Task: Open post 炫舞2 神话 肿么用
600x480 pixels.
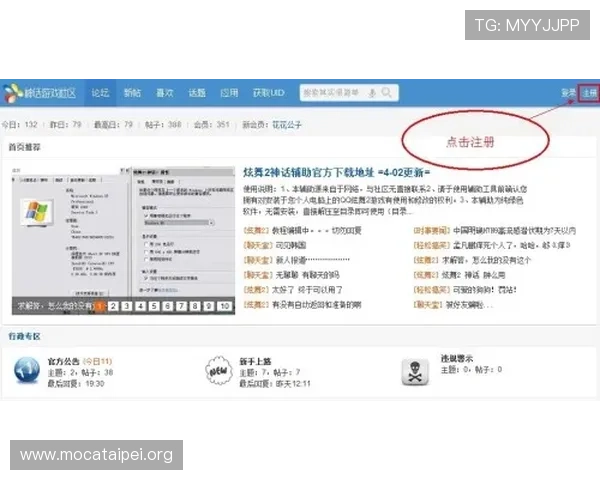Action: point(473,275)
